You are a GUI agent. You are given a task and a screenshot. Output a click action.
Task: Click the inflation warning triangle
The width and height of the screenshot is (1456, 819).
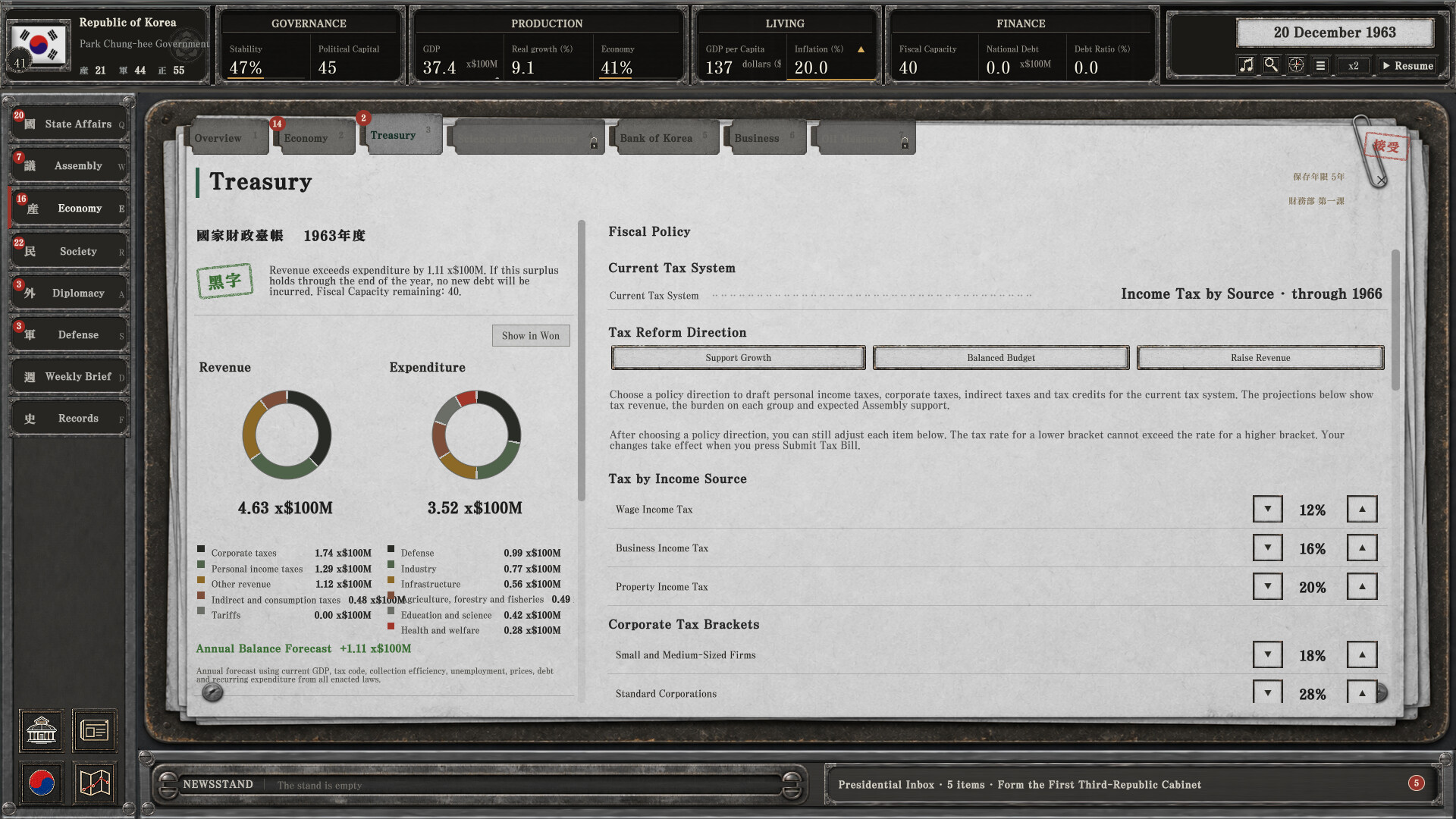click(861, 49)
